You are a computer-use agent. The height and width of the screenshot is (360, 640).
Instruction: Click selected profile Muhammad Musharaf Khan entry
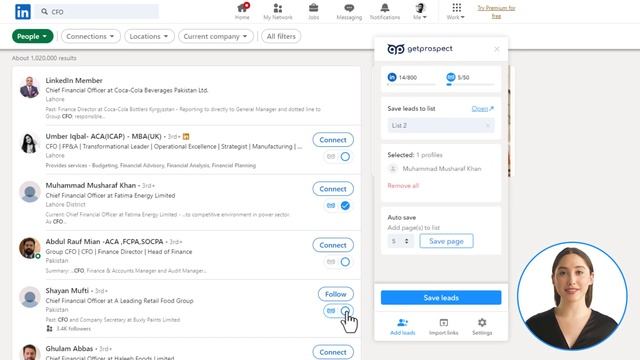[436, 169]
